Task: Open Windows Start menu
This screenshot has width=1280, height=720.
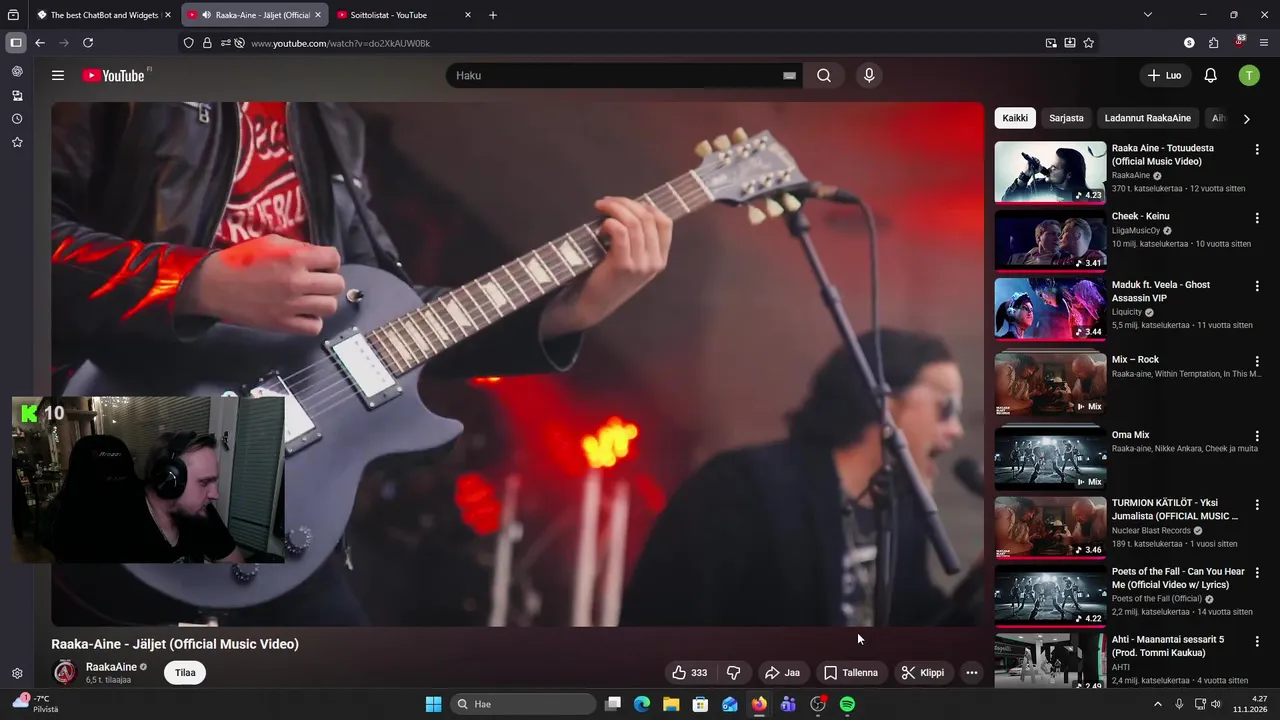Action: [433, 704]
